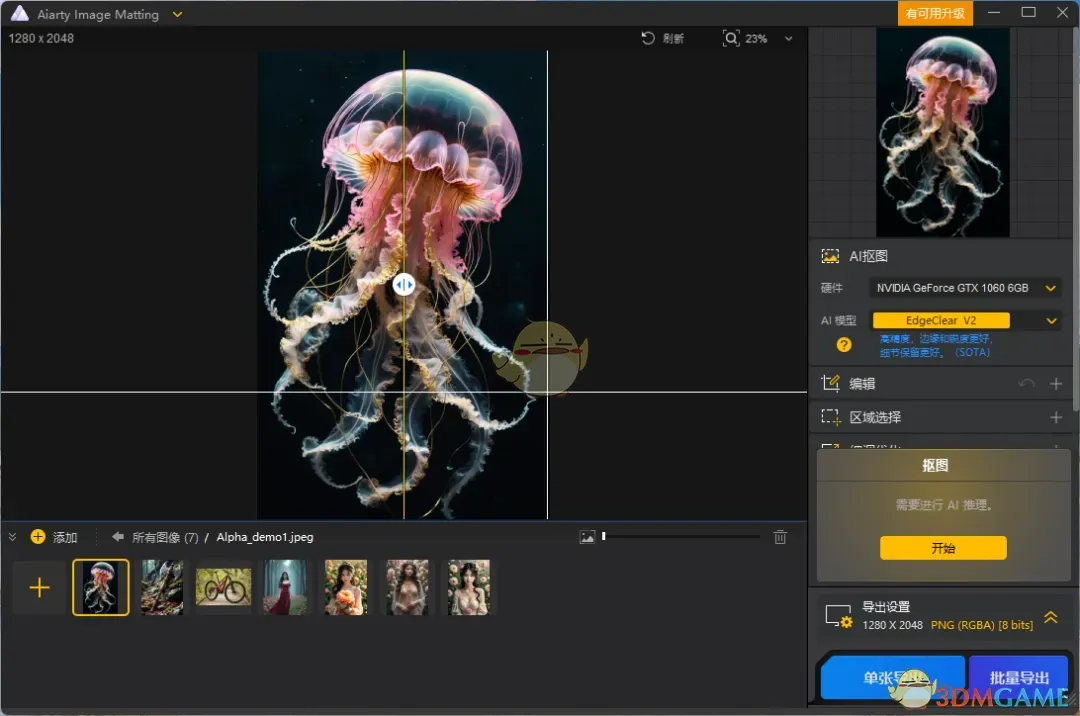Click the zoom magnifier icon in the toolbar

point(731,38)
